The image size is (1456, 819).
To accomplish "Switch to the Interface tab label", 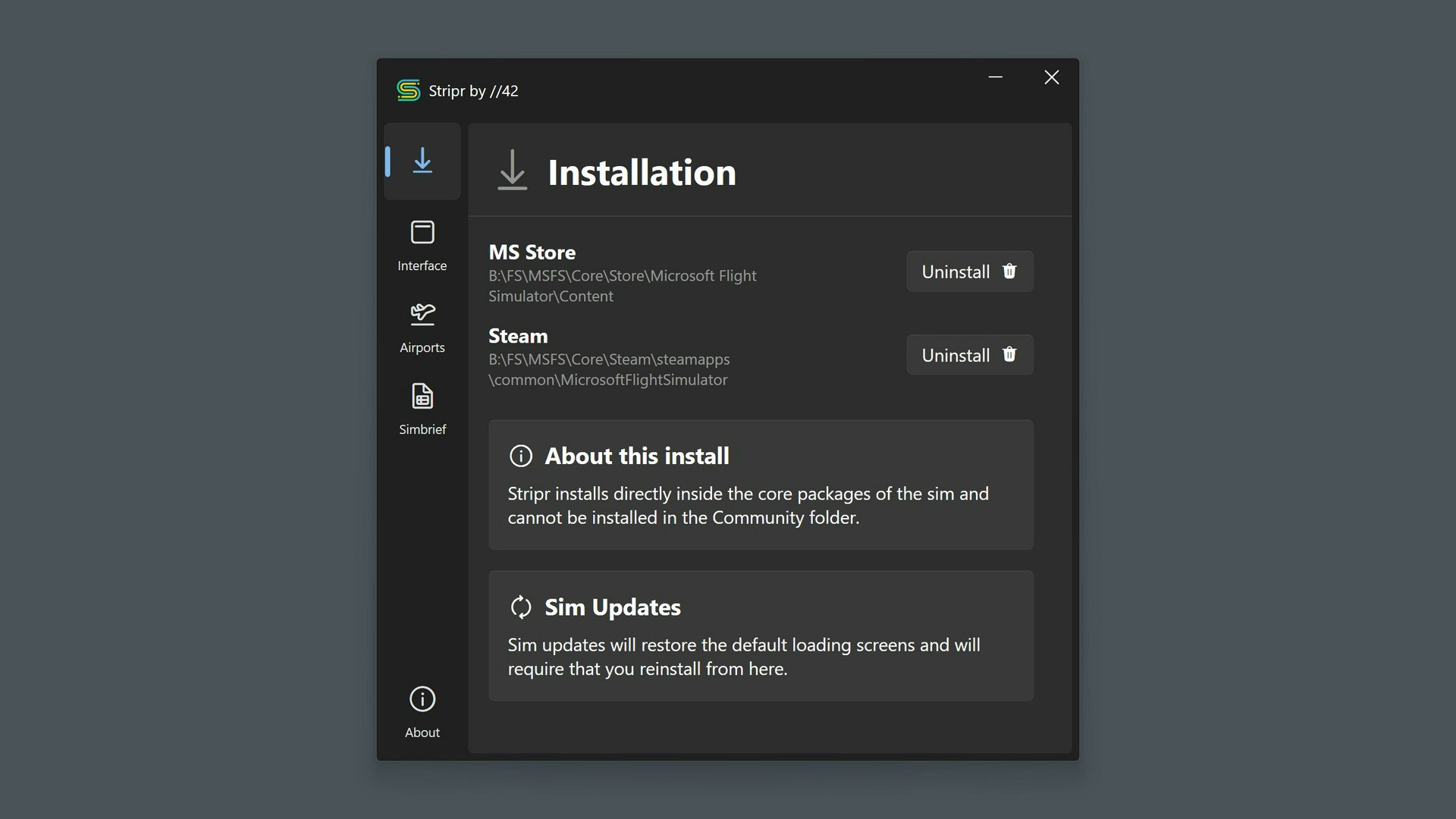I will [x=422, y=265].
